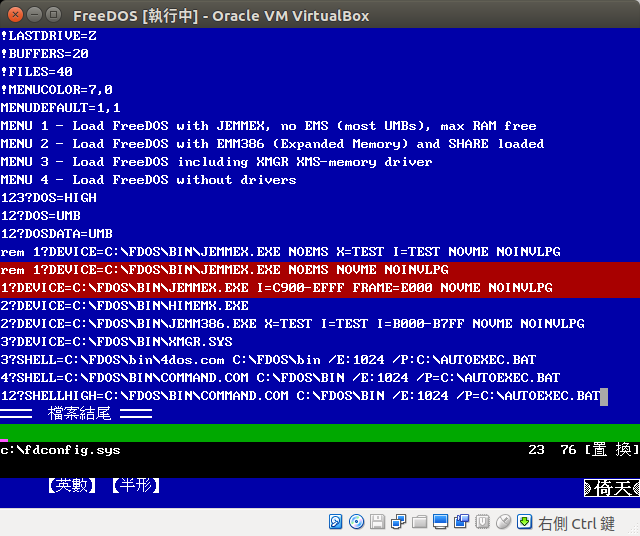The width and height of the screenshot is (640, 536).
Task: Click the 2?DEVICE HIMEMX.EXE line
Action: tap(124, 306)
